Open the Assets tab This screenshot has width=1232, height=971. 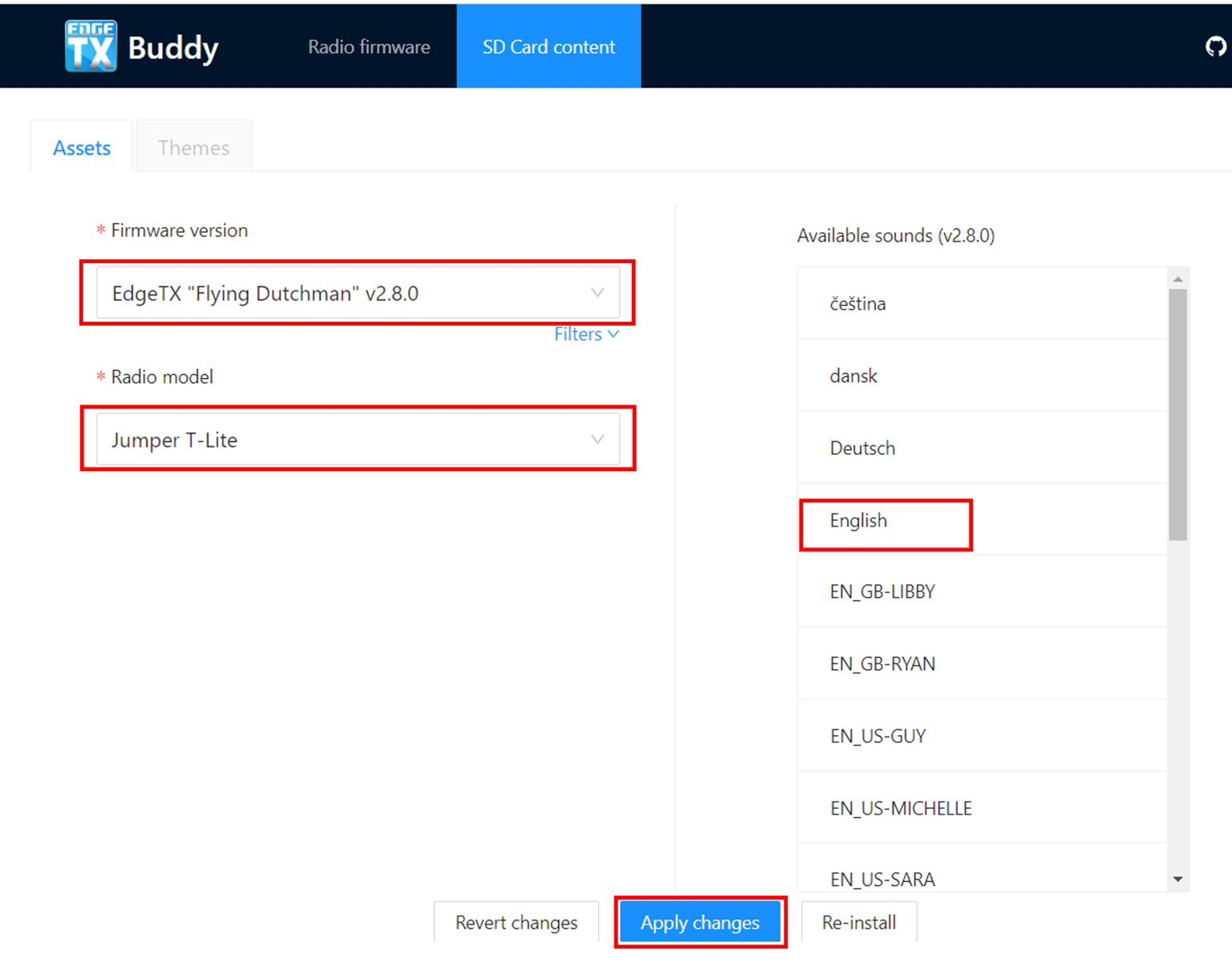tap(81, 147)
